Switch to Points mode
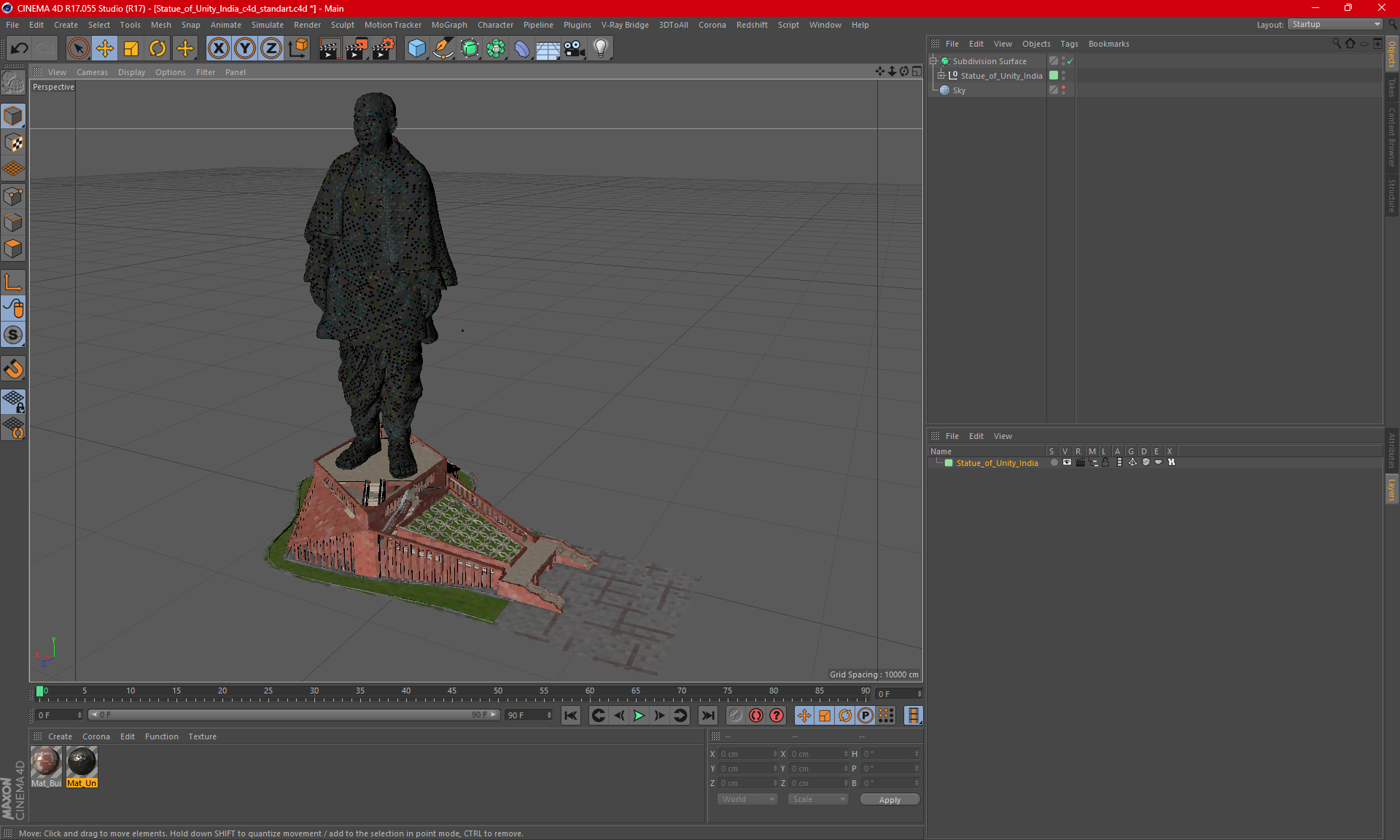The width and height of the screenshot is (1400, 840). pos(13,196)
